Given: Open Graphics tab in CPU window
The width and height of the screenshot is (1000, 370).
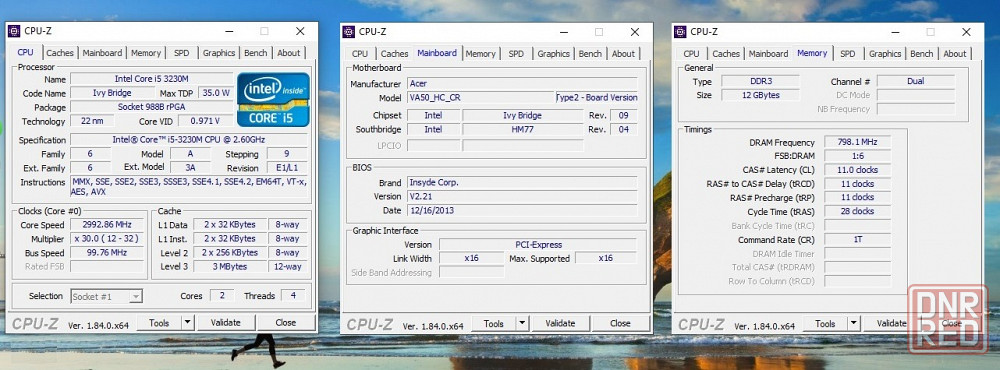Looking at the screenshot, I should [x=219, y=53].
